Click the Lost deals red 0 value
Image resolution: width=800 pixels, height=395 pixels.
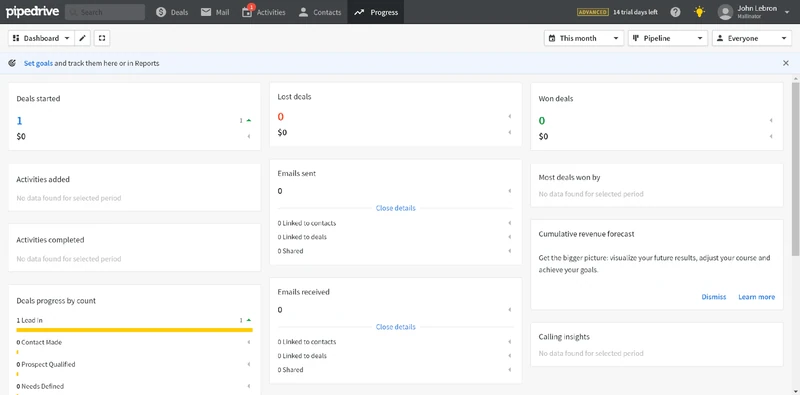tap(281, 117)
